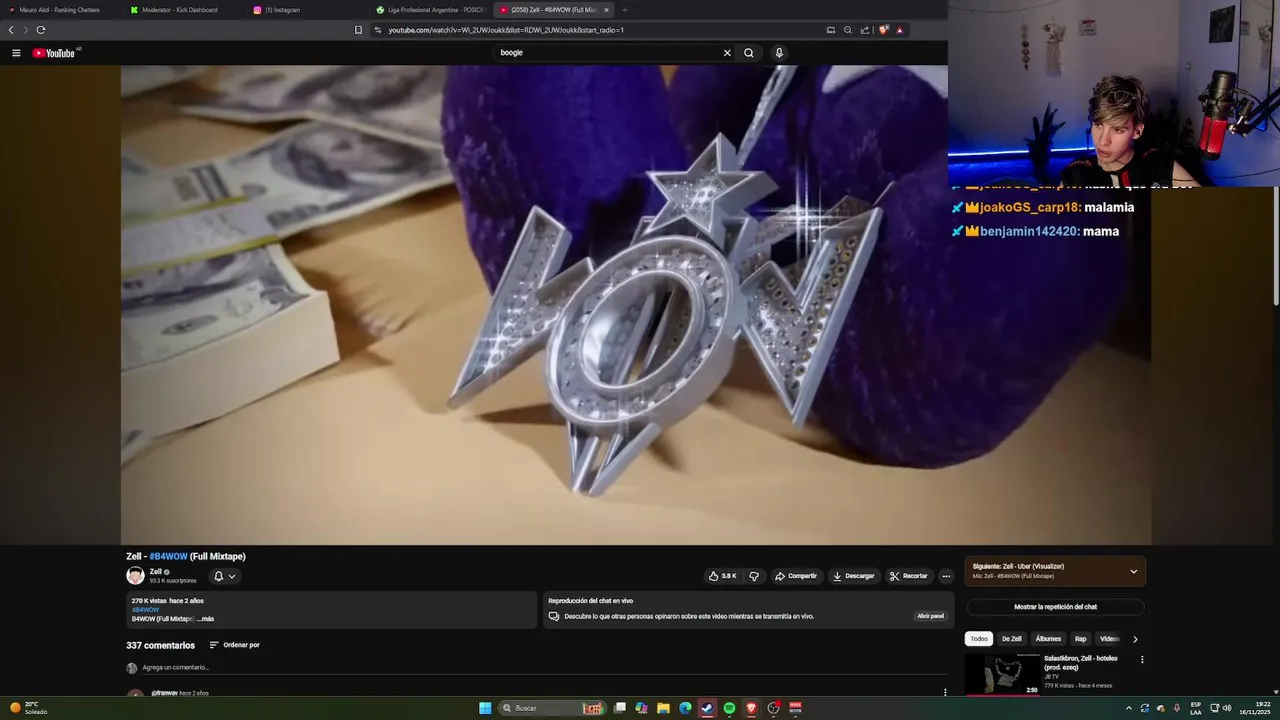Select the De Zell filter chip

(x=1012, y=639)
